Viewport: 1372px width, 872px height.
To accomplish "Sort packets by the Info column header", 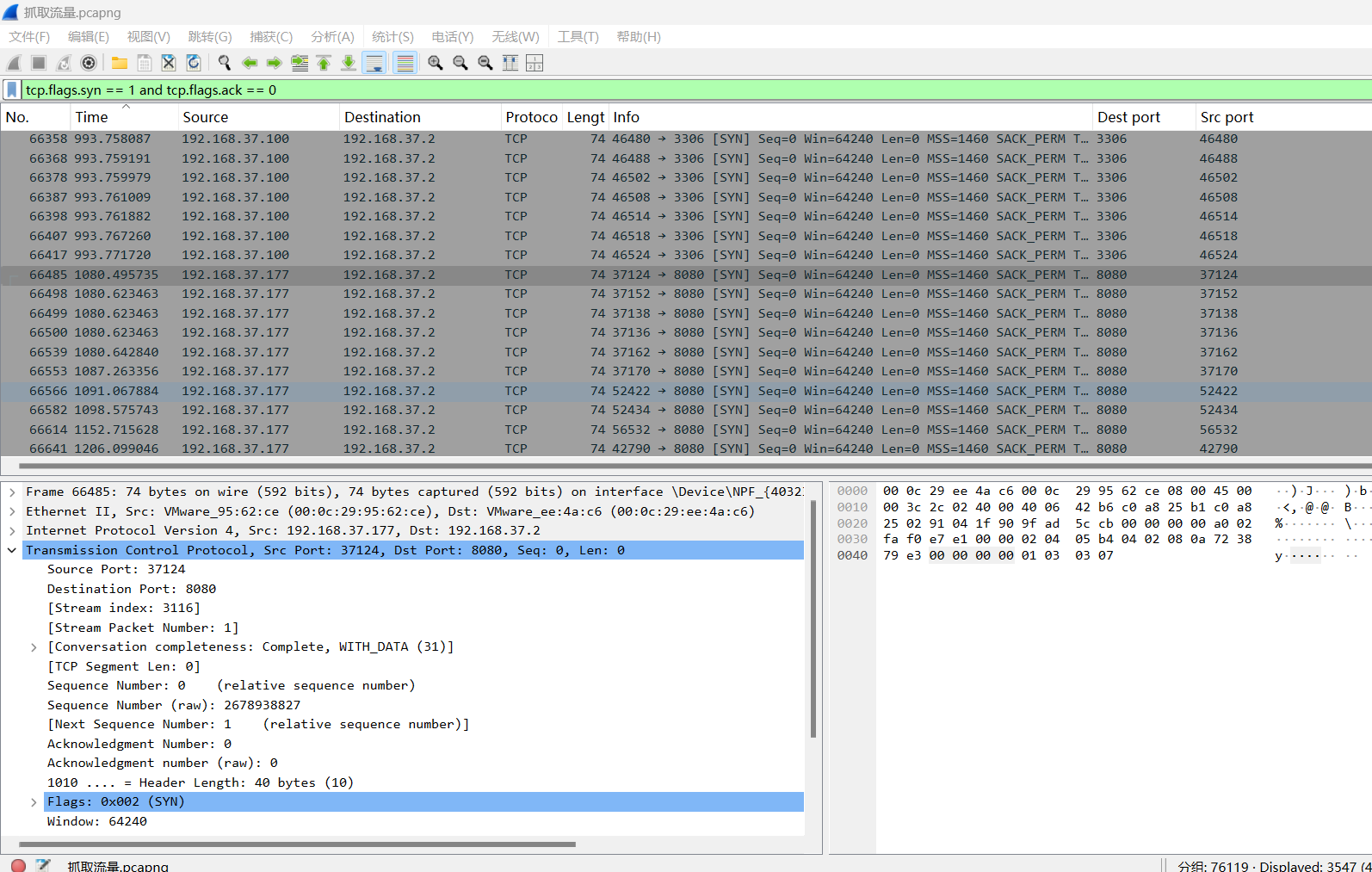I will click(x=851, y=117).
